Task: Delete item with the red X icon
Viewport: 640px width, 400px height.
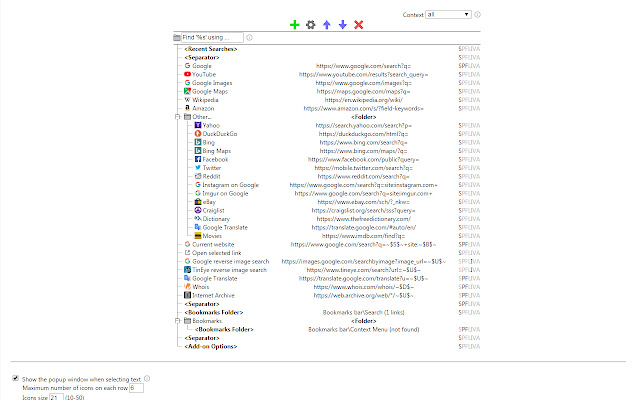Action: click(x=358, y=25)
